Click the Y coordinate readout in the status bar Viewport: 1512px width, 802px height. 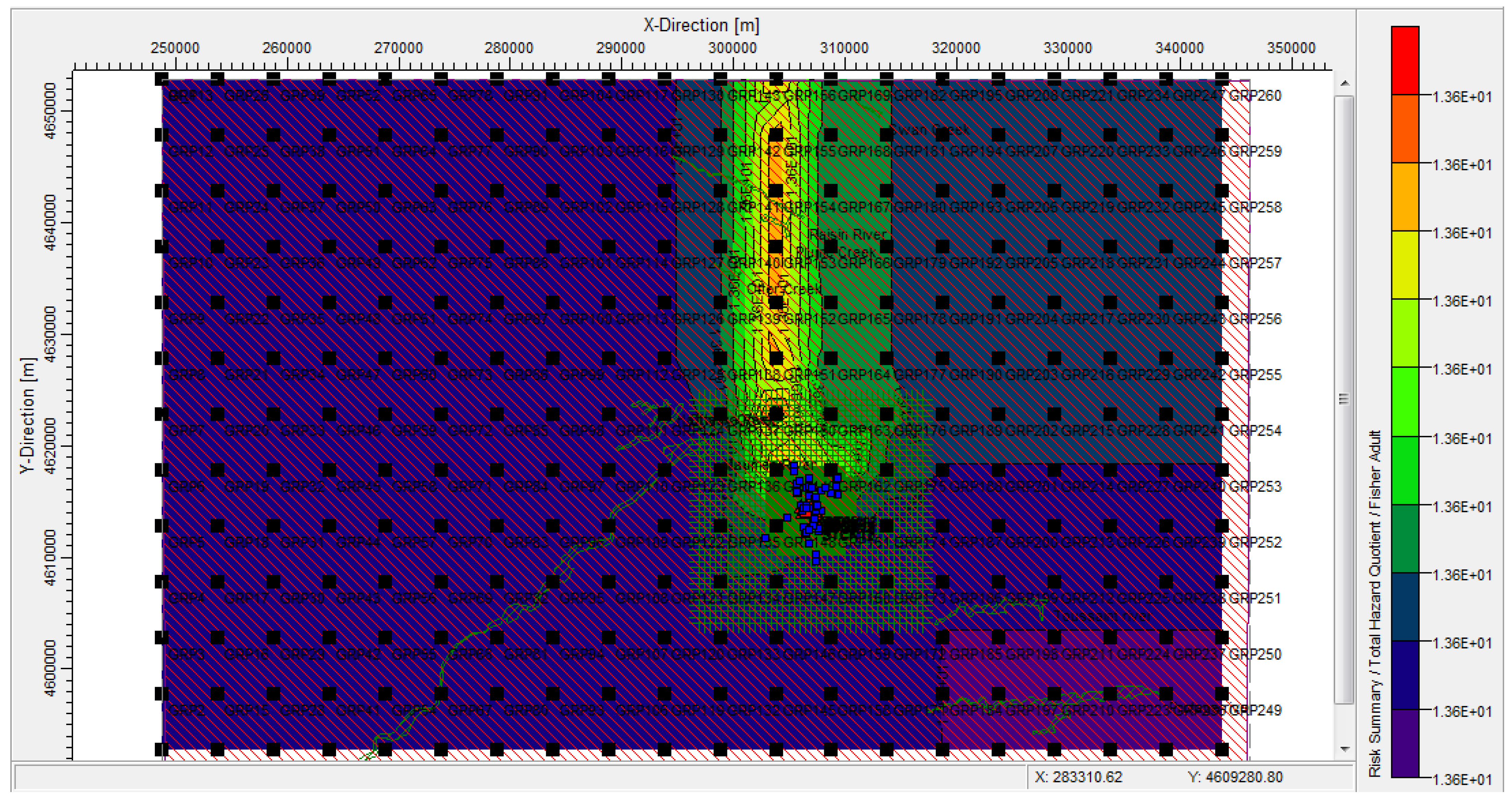pos(1235,777)
